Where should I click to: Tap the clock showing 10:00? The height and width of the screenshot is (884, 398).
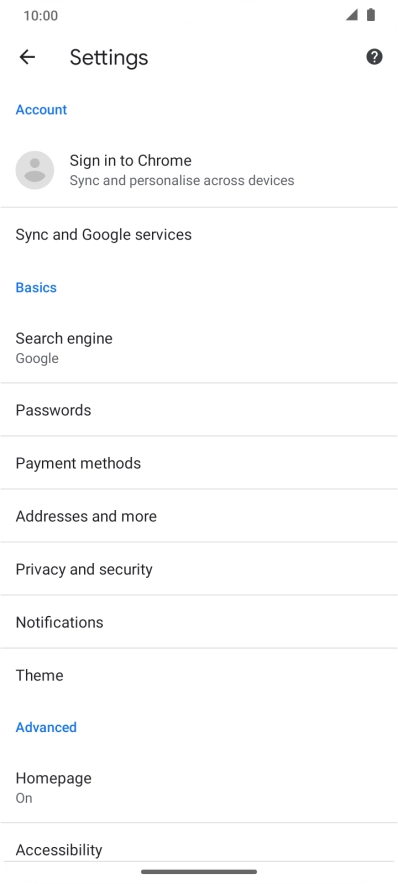pos(41,16)
